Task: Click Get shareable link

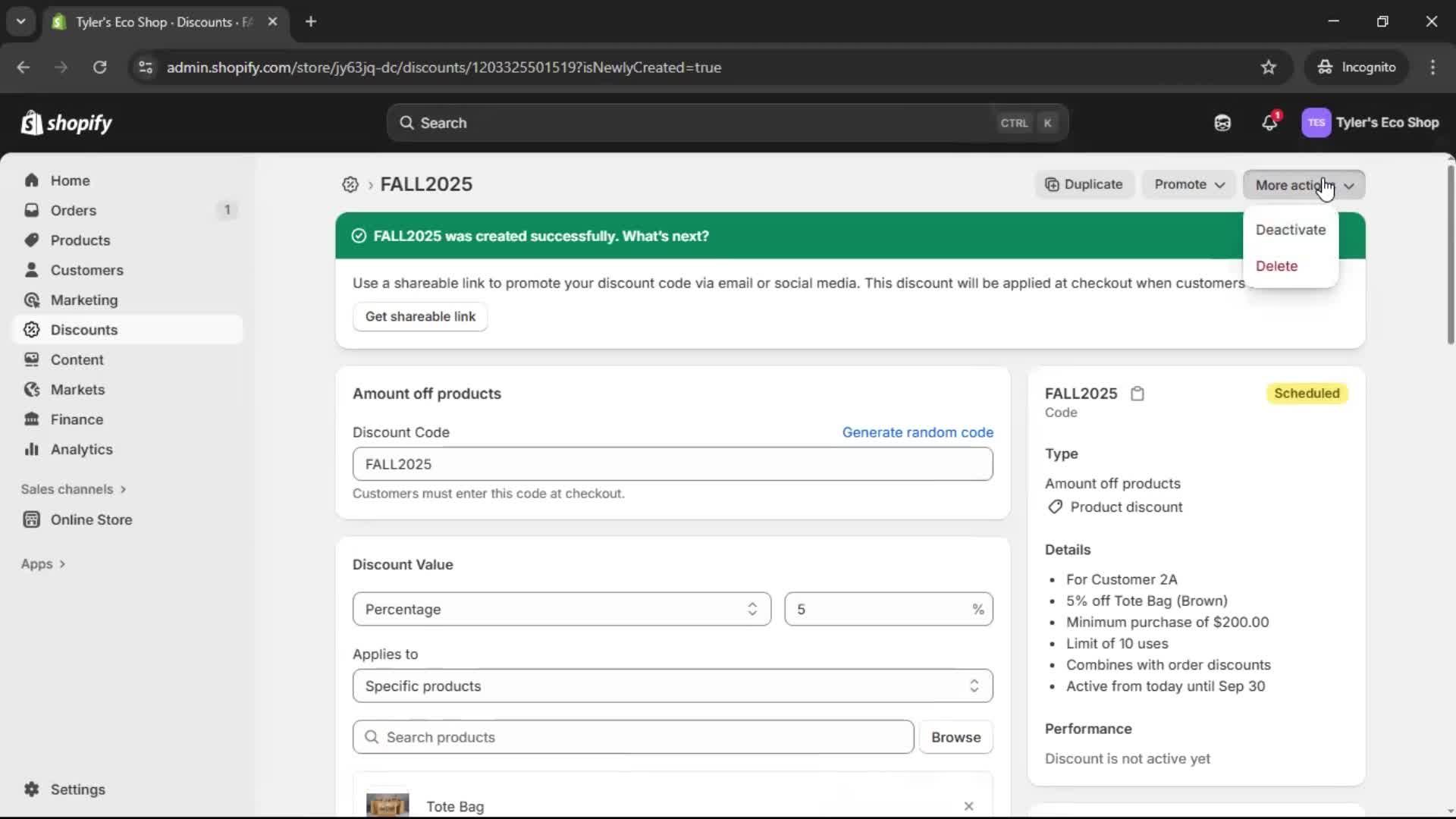Action: 420,316
